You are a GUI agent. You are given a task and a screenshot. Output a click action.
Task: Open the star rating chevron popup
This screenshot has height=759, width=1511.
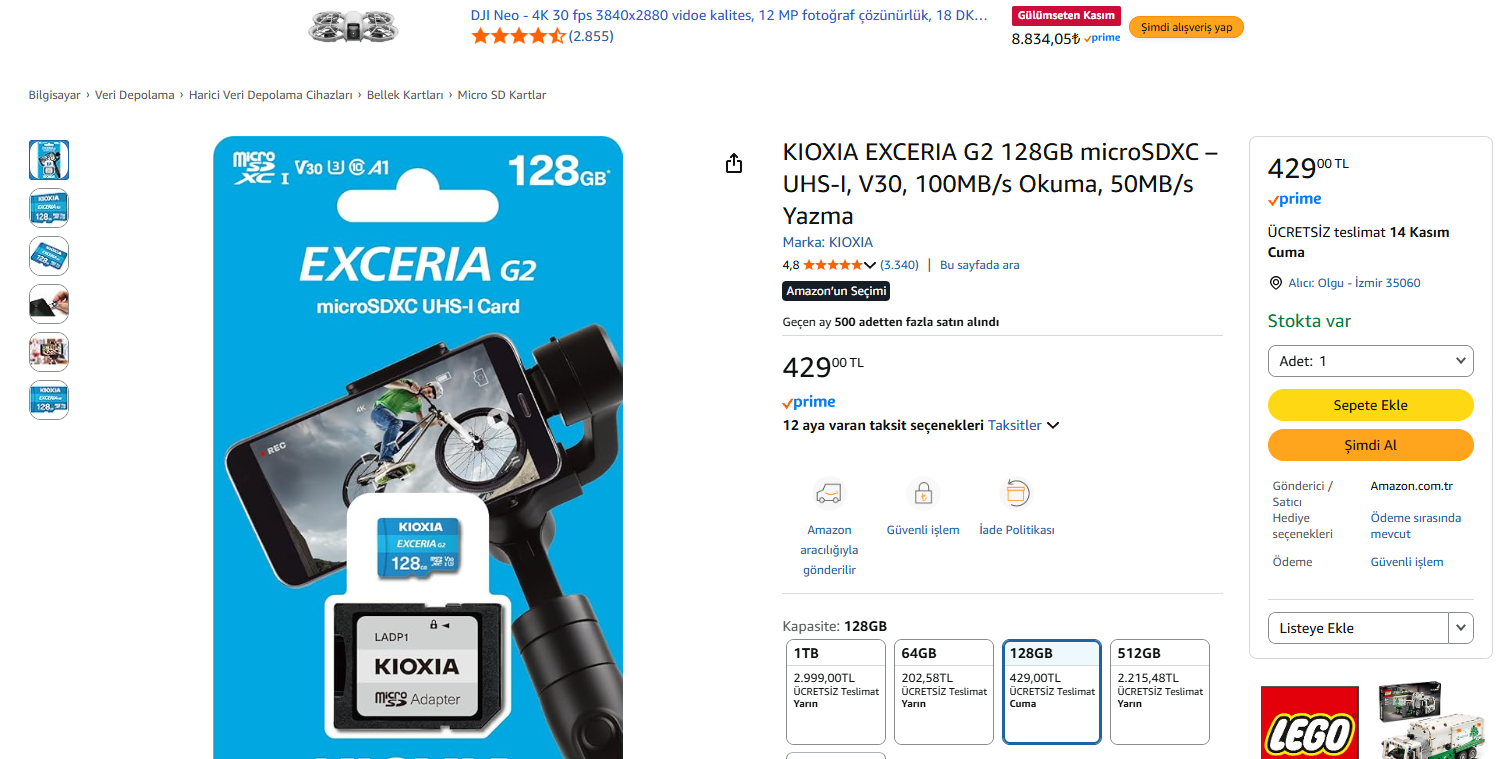tap(870, 265)
